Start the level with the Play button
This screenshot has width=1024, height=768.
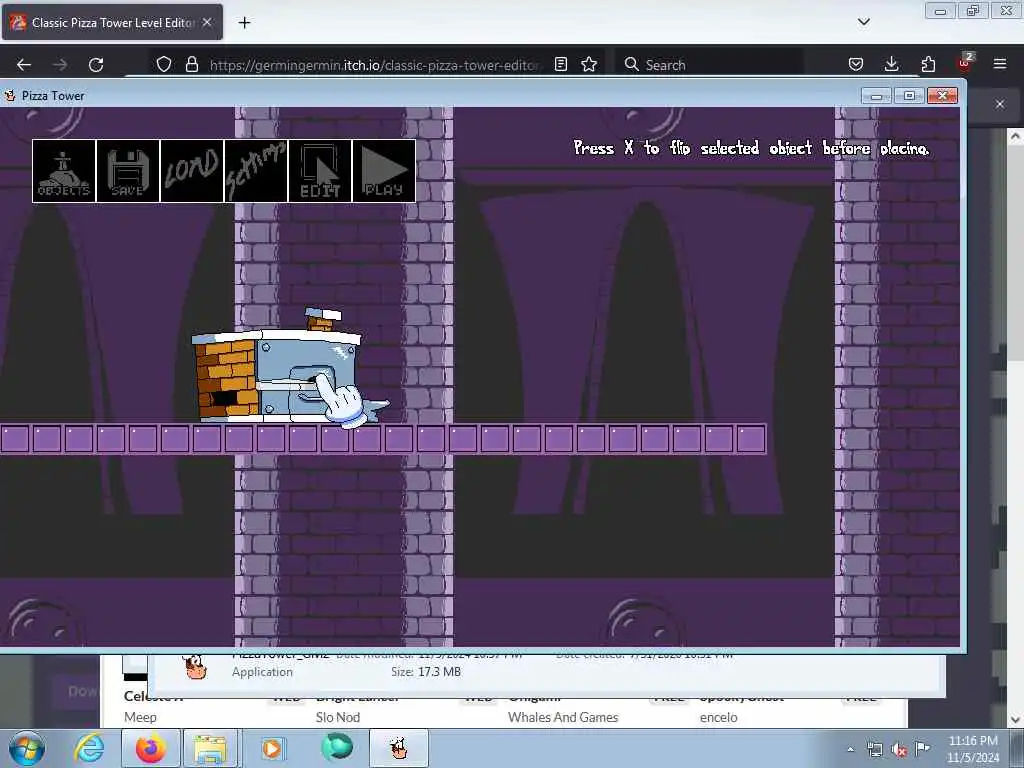coord(384,171)
